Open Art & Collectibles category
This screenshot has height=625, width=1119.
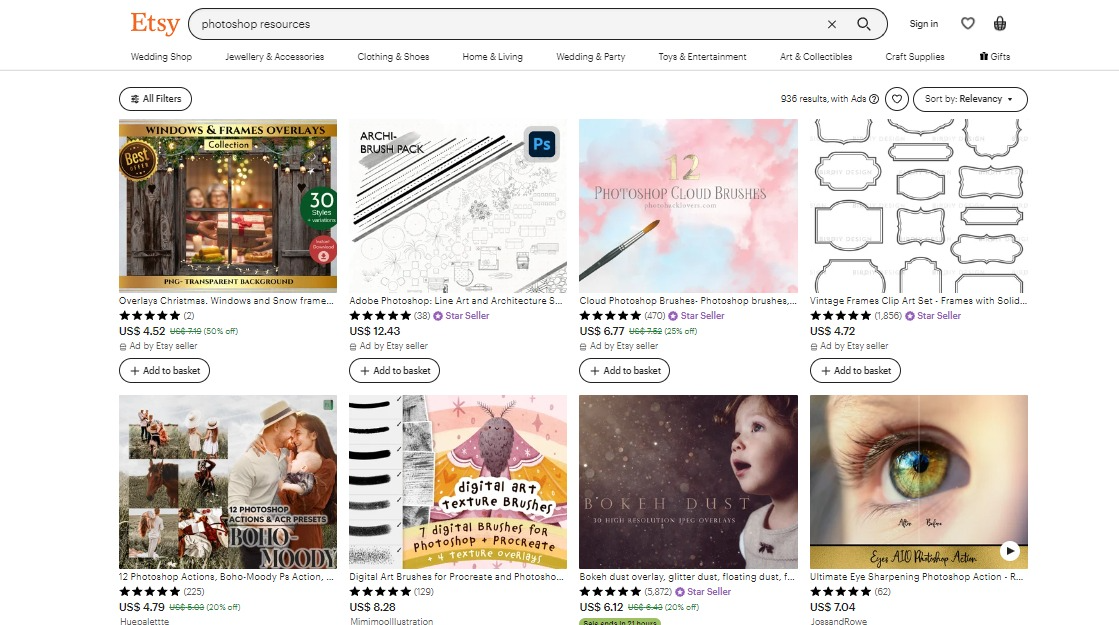coord(816,56)
